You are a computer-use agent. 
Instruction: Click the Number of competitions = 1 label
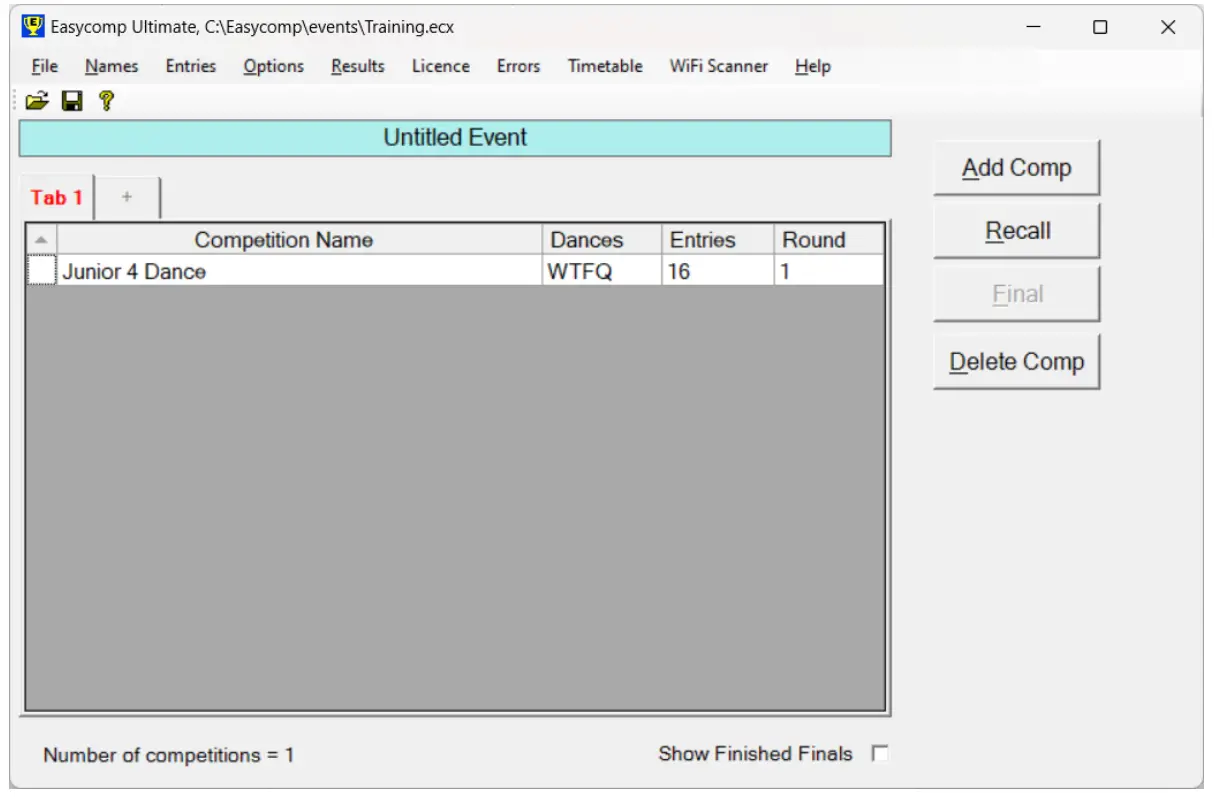tap(168, 755)
